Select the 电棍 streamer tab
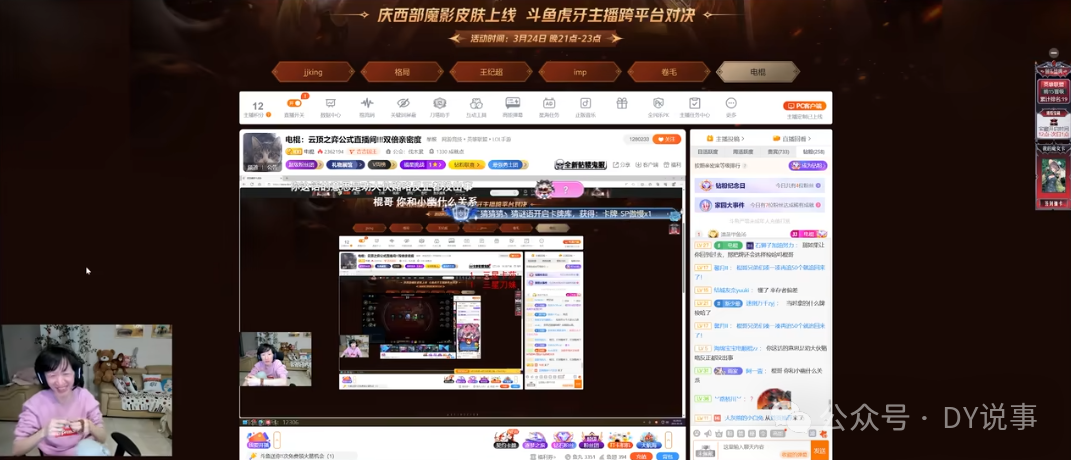Image resolution: width=1071 pixels, height=460 pixels. [757, 72]
